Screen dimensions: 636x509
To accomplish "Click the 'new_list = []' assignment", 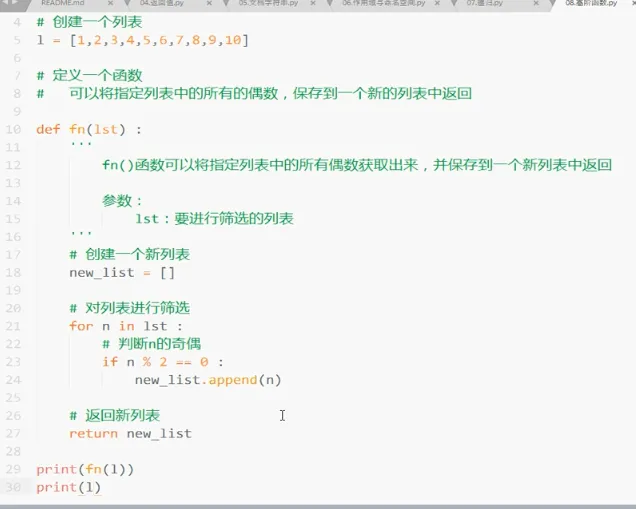I will point(122,273).
